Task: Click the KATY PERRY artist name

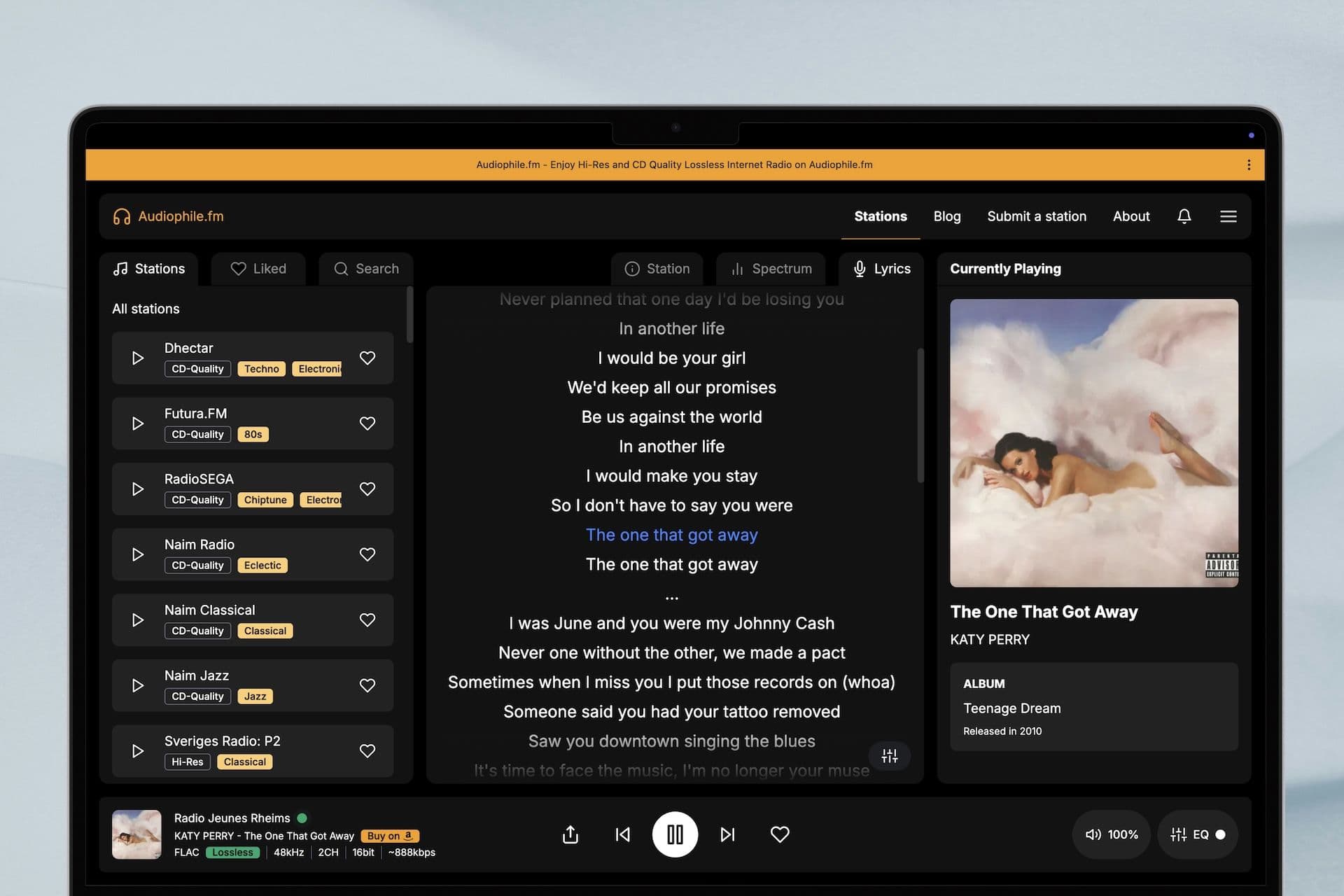Action: (x=990, y=640)
